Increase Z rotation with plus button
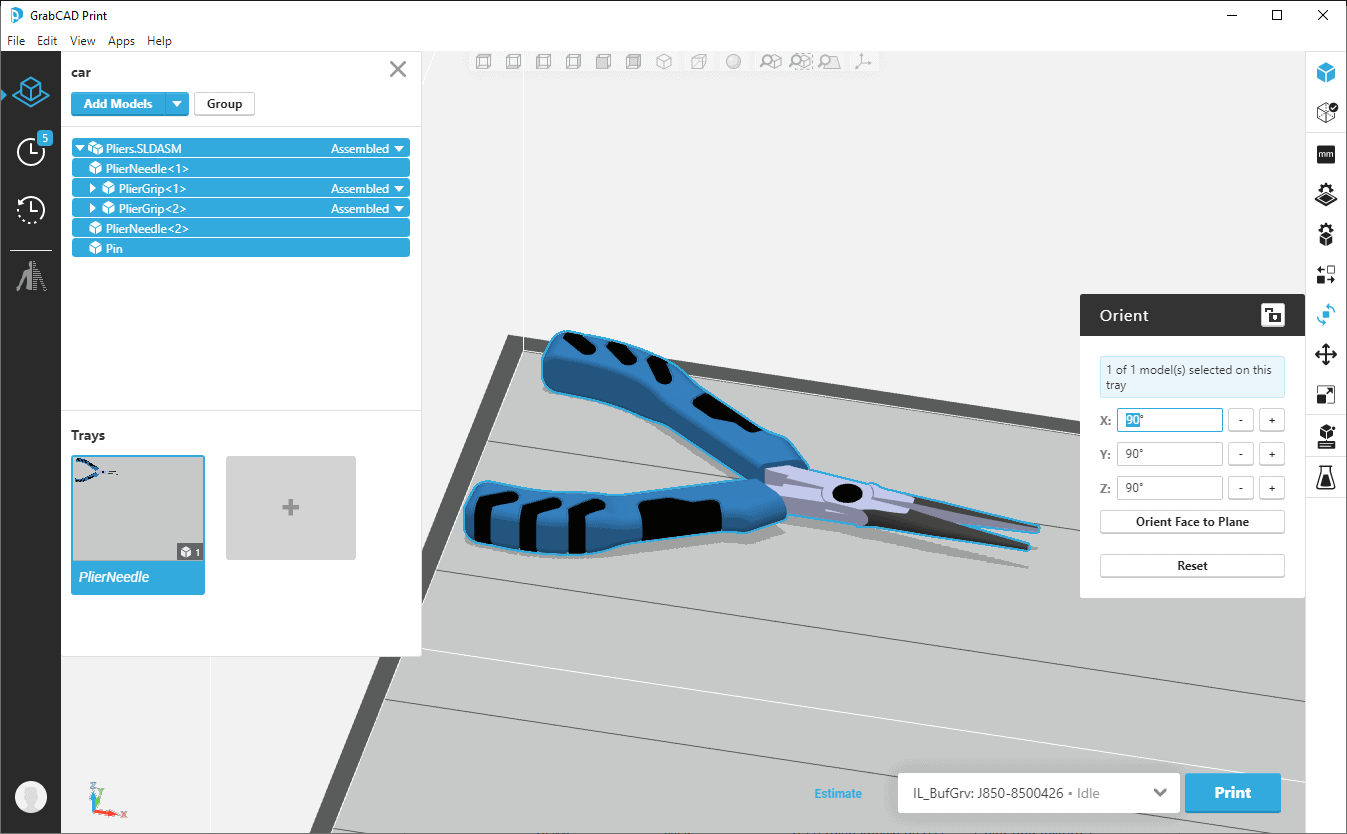 click(x=1271, y=488)
